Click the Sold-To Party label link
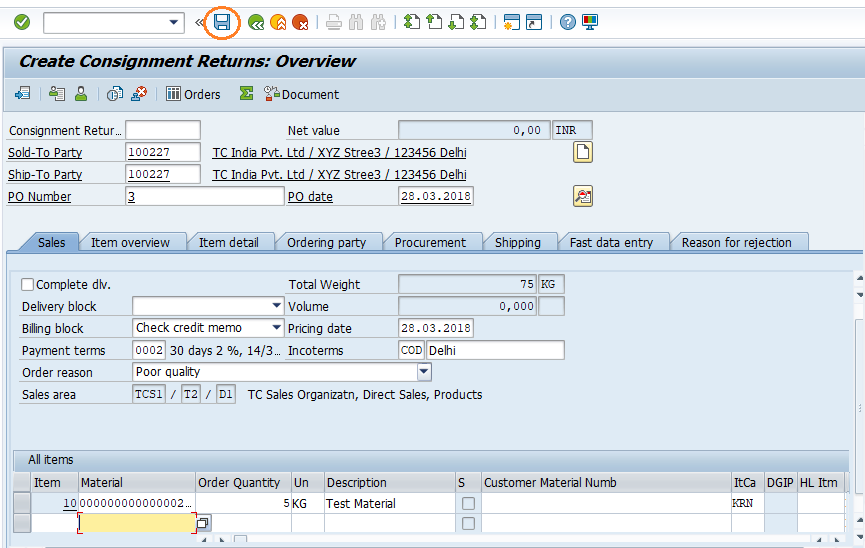 pyautogui.click(x=45, y=153)
